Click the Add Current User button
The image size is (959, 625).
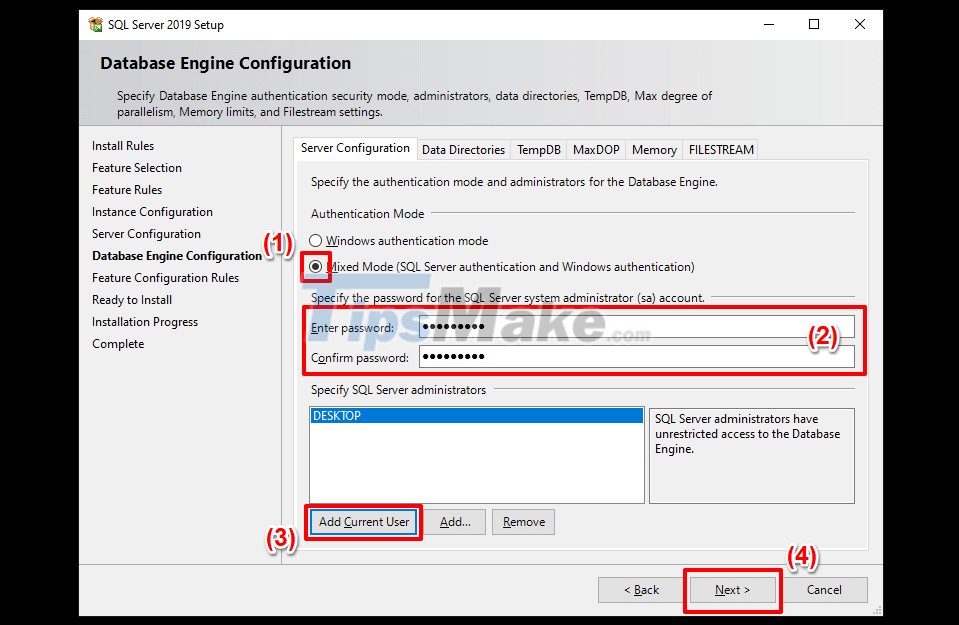pyautogui.click(x=363, y=521)
